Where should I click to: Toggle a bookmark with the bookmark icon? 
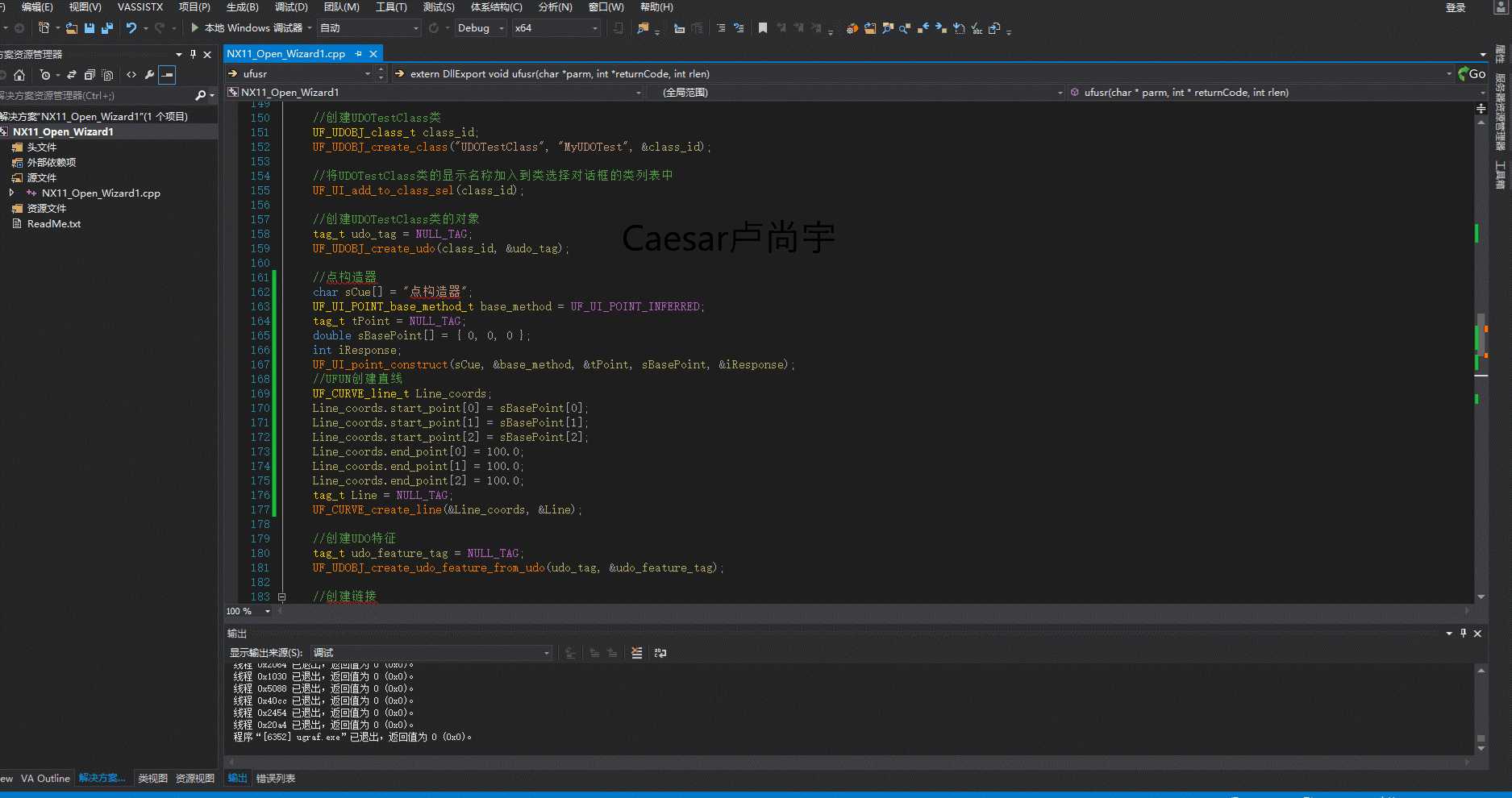pyautogui.click(x=763, y=28)
